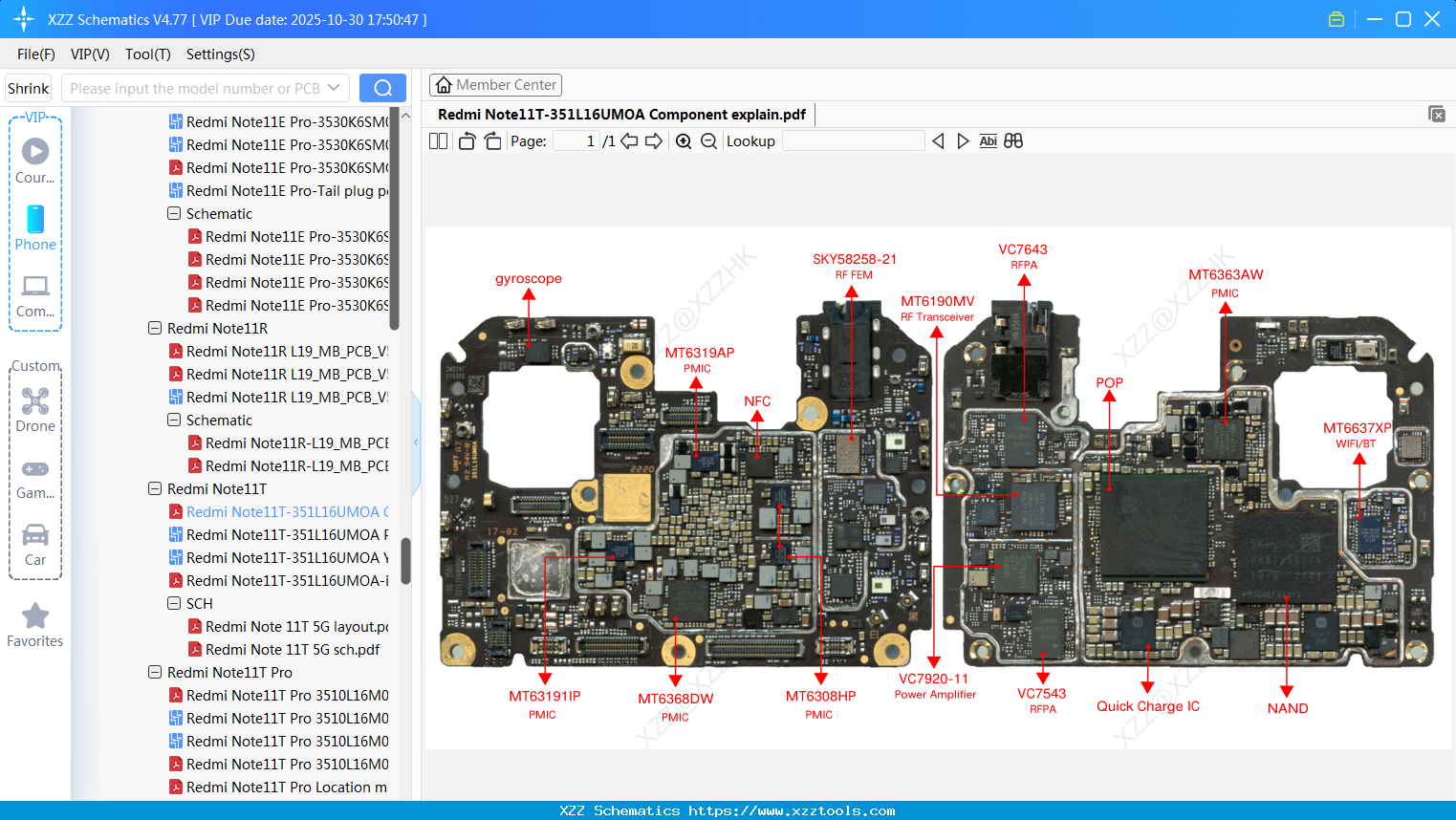Screen dimensions: 1456x820
Task: Open the VIP(V) menu
Action: [x=90, y=54]
